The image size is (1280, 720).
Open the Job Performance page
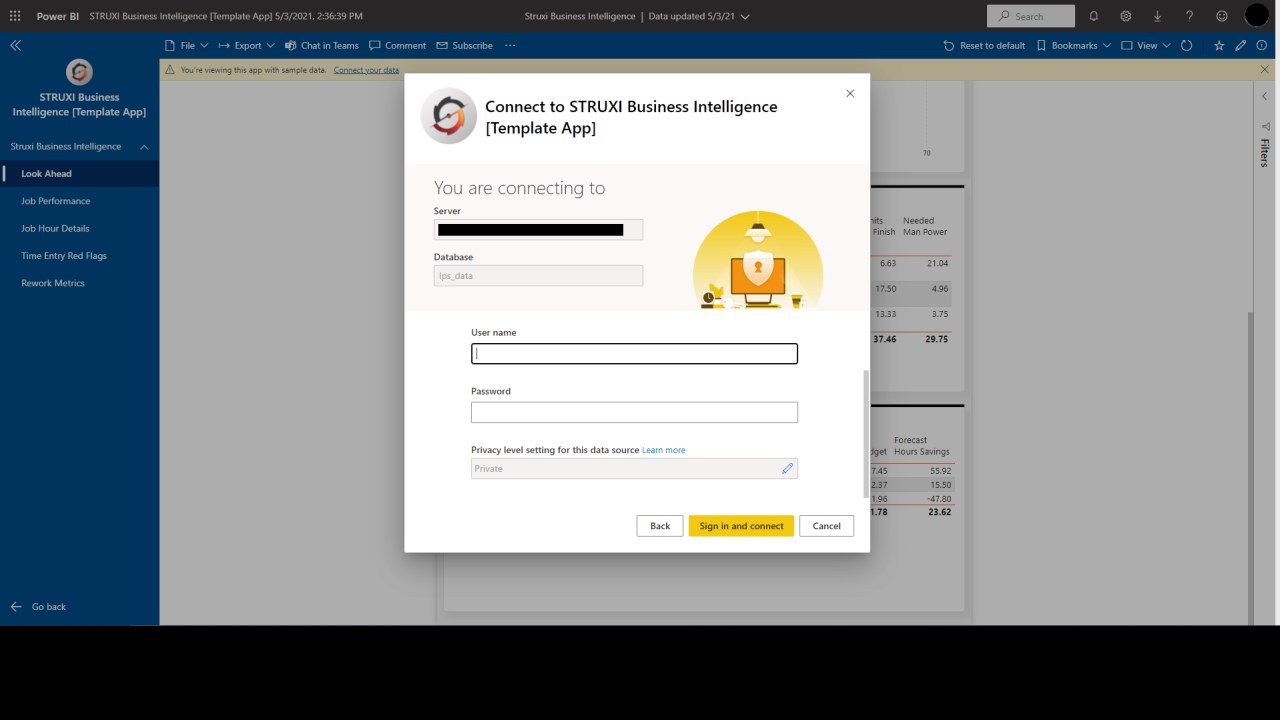[80, 201]
